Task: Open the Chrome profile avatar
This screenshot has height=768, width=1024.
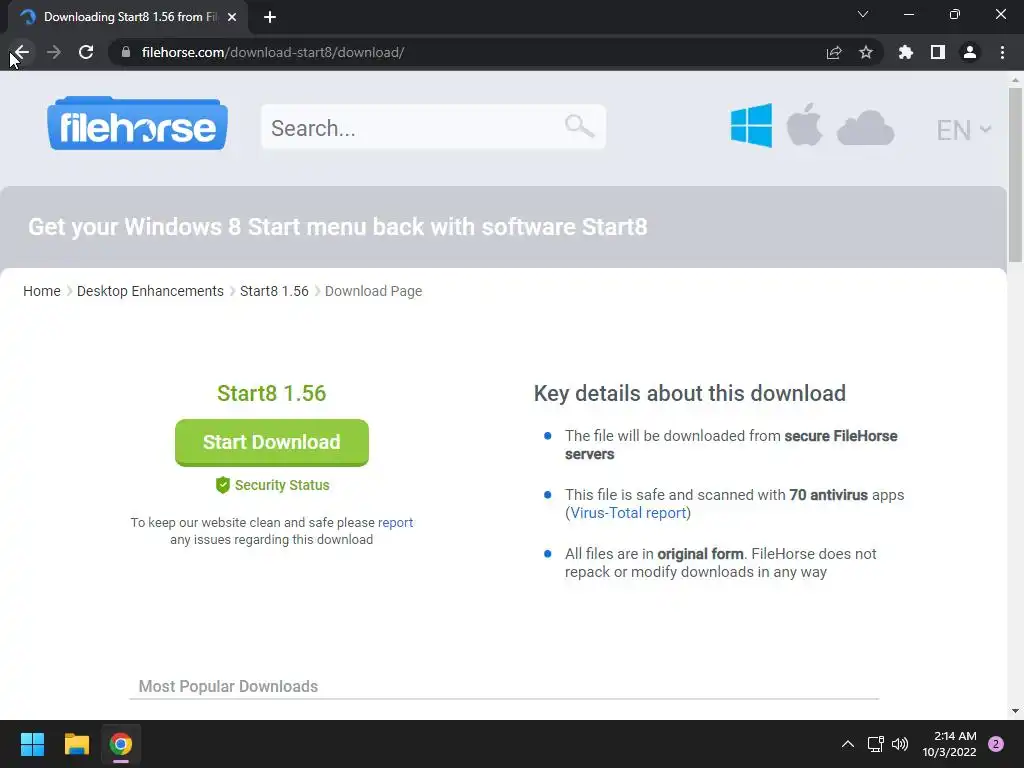Action: click(x=970, y=52)
